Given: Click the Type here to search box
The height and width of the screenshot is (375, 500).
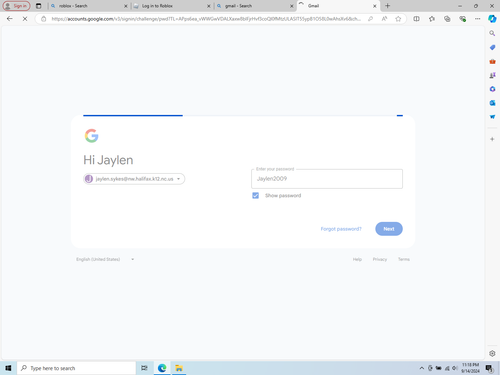Looking at the screenshot, I should pyautogui.click(x=76, y=368).
